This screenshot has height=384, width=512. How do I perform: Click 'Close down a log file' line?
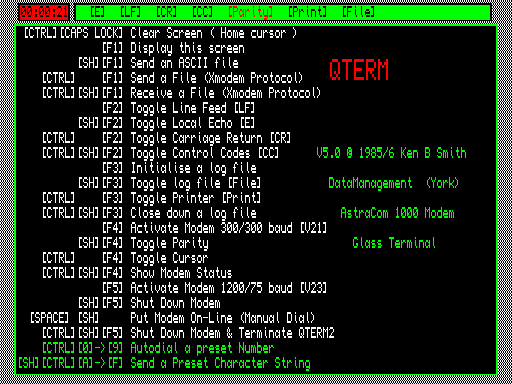pos(193,214)
